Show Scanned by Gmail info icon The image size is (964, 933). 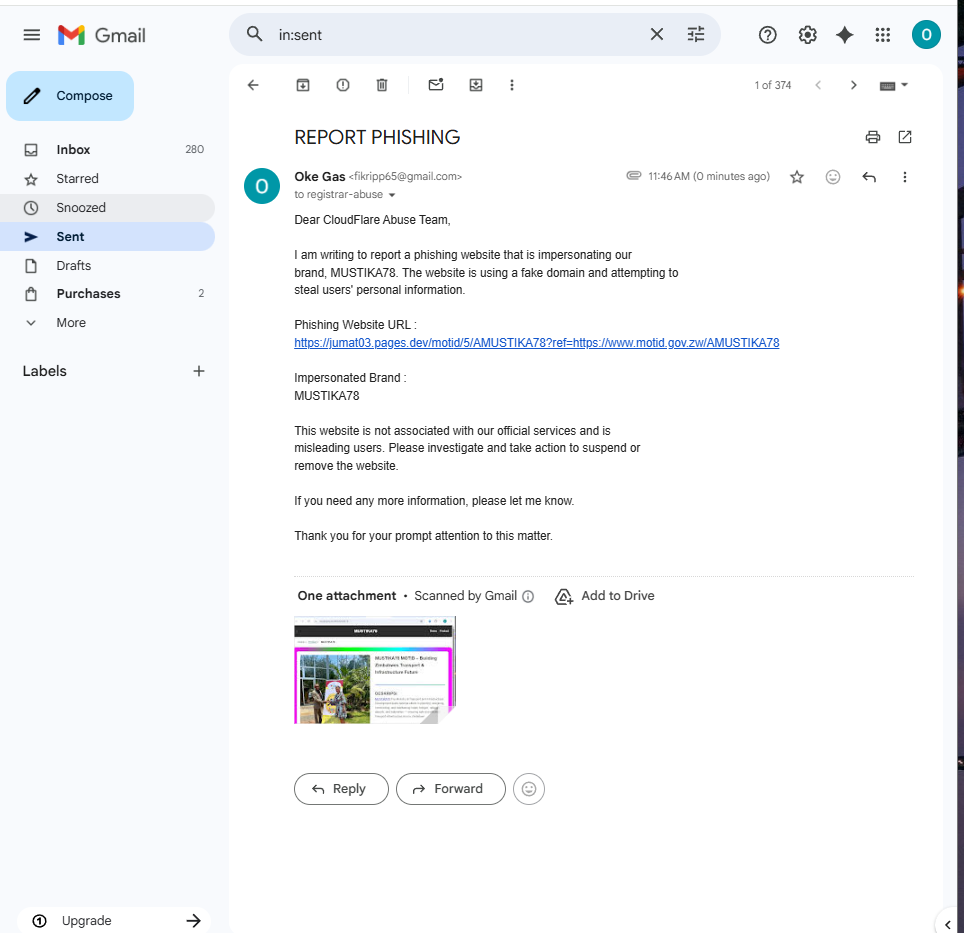point(528,596)
